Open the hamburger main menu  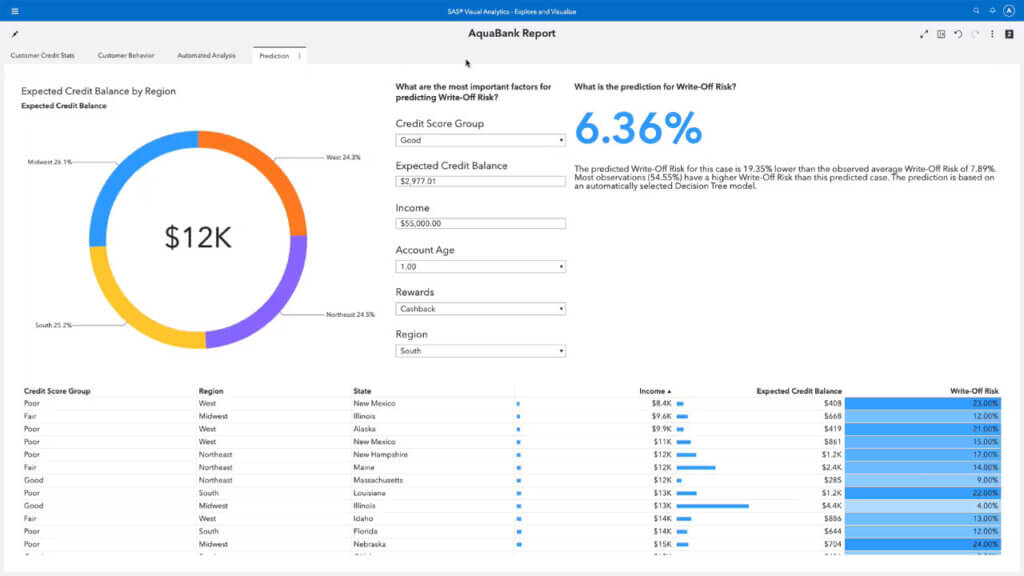tap(14, 11)
